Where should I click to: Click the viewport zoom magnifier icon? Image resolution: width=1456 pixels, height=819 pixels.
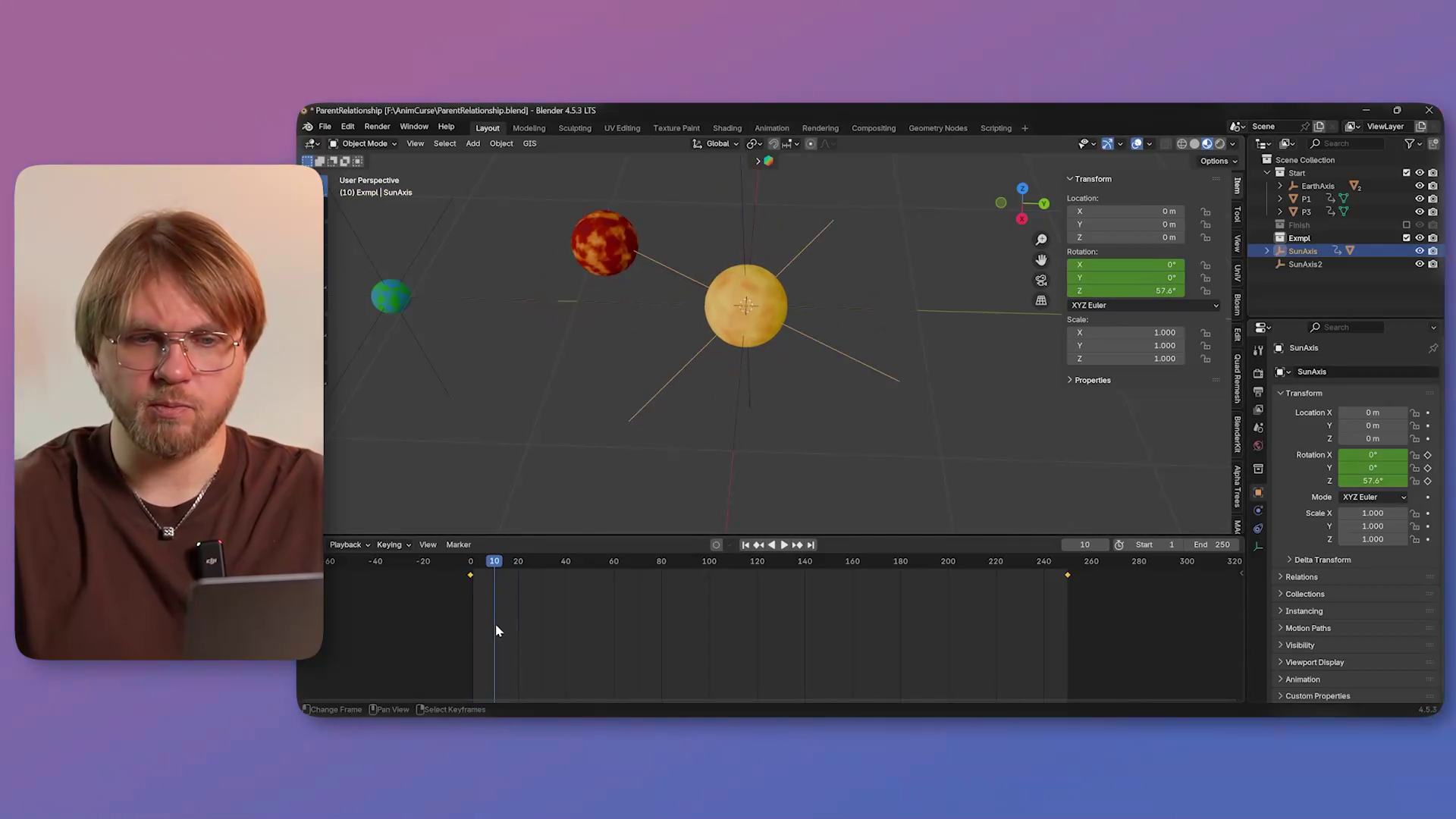(x=1041, y=240)
